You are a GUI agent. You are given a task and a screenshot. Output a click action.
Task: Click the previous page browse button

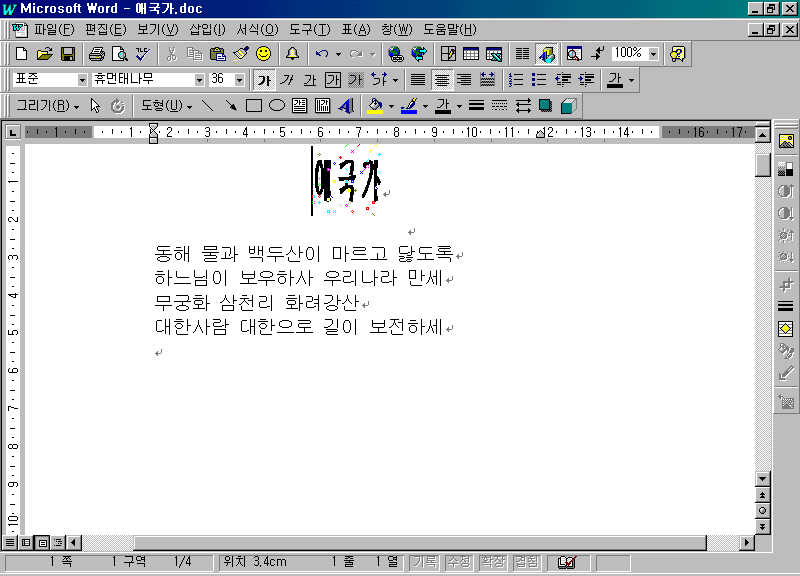[762, 495]
